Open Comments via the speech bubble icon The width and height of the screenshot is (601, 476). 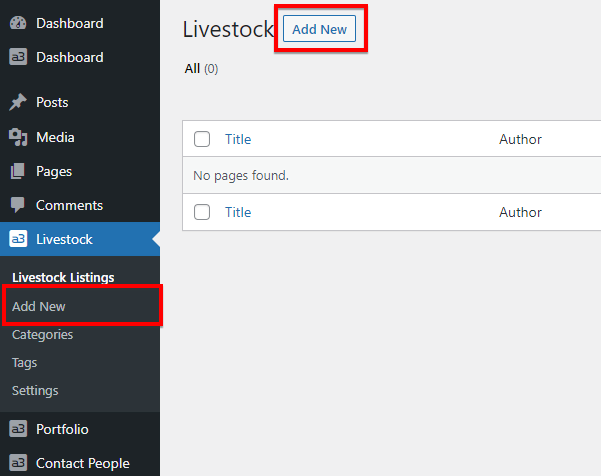coord(18,205)
